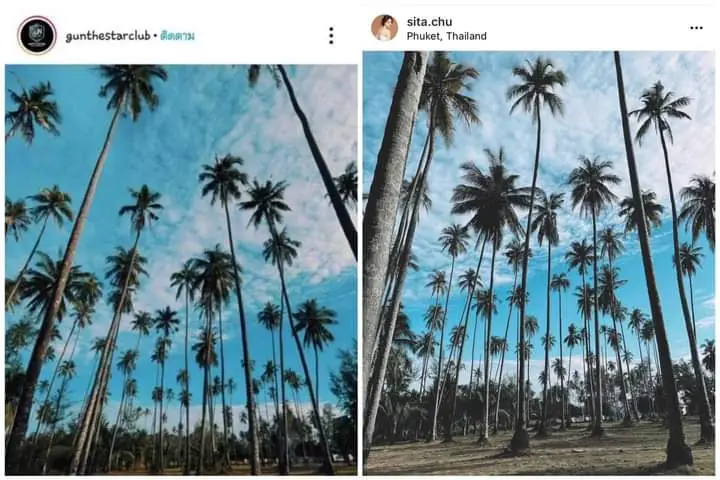Open the horizontal three-dot options on sita.chu post

click(x=696, y=28)
